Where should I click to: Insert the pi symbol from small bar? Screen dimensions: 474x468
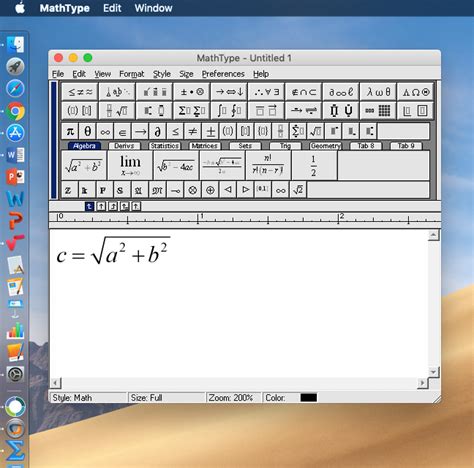point(70,131)
